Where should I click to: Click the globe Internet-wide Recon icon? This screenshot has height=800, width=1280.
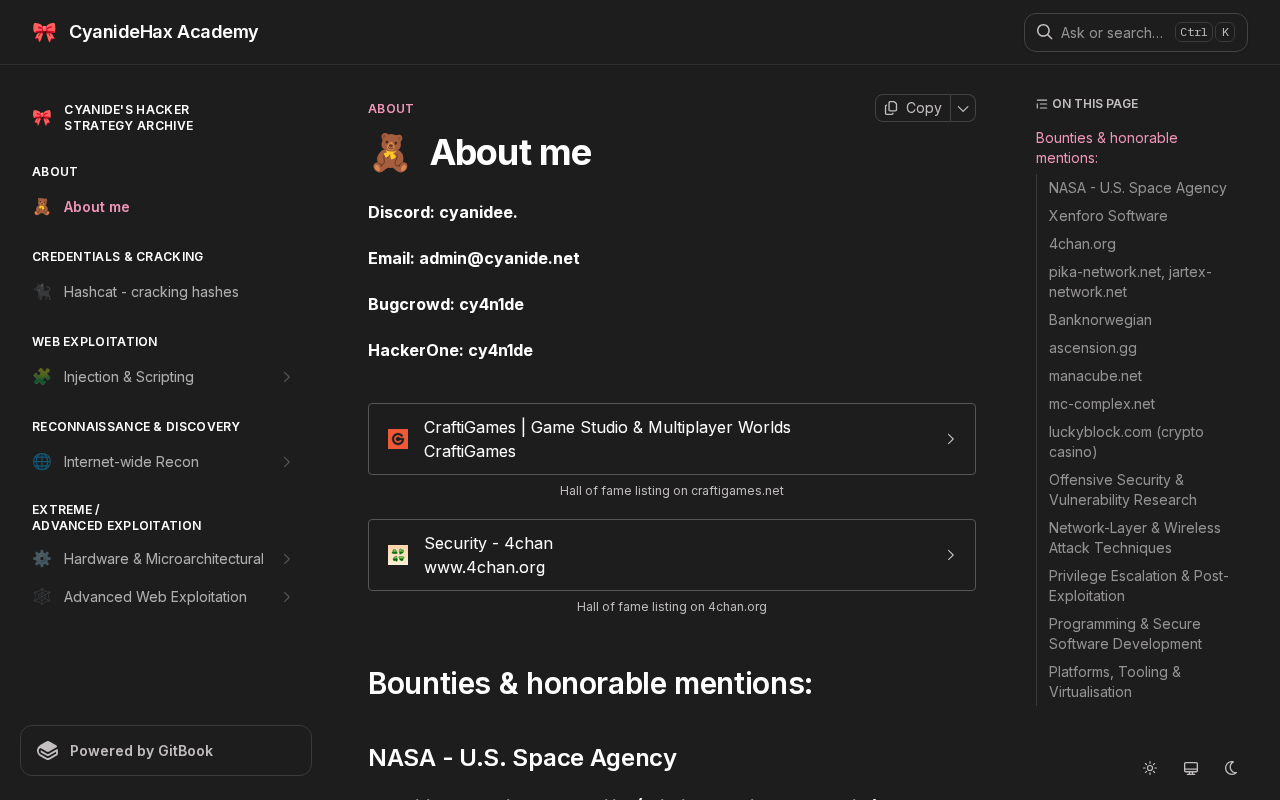pyautogui.click(x=42, y=462)
